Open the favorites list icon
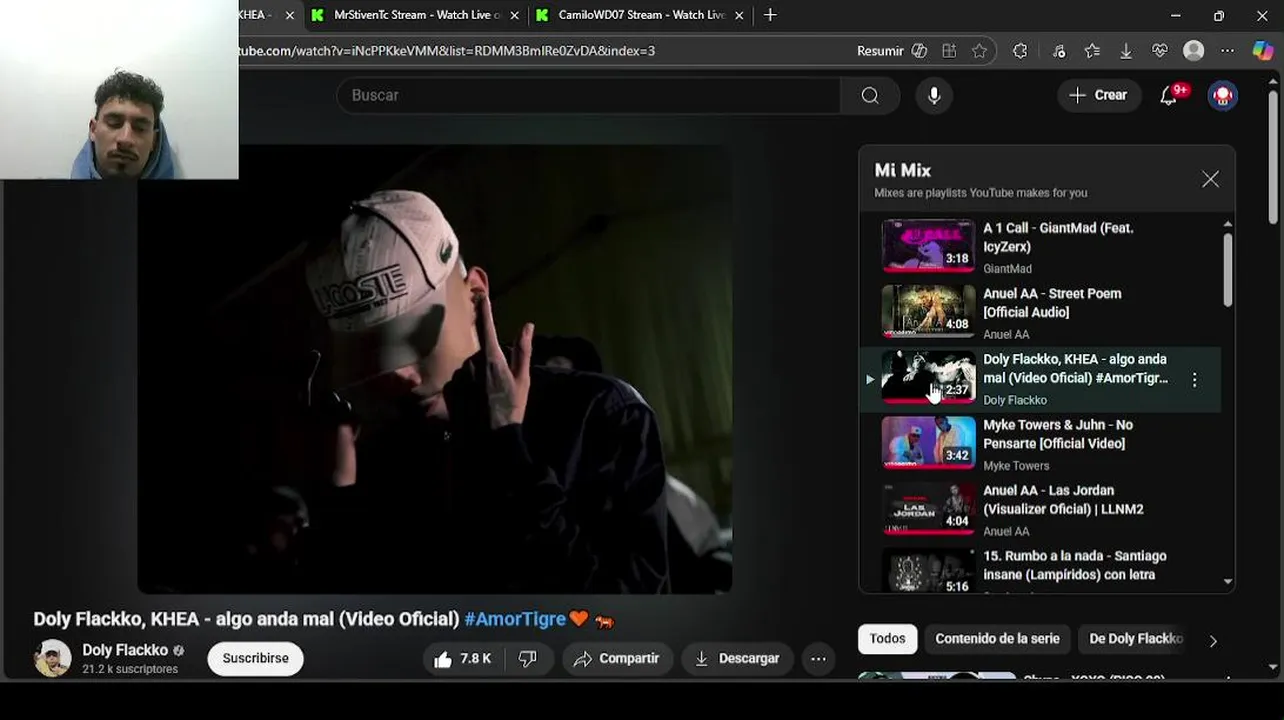 (x=1092, y=51)
